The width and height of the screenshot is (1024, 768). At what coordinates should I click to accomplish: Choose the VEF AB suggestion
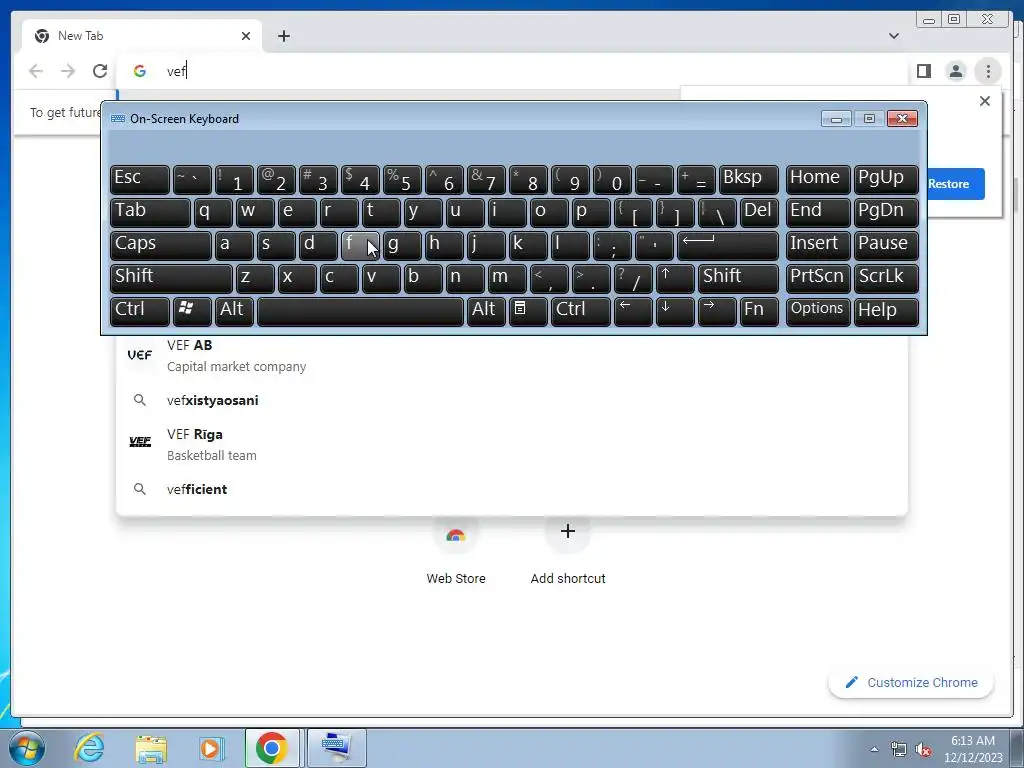(x=511, y=355)
